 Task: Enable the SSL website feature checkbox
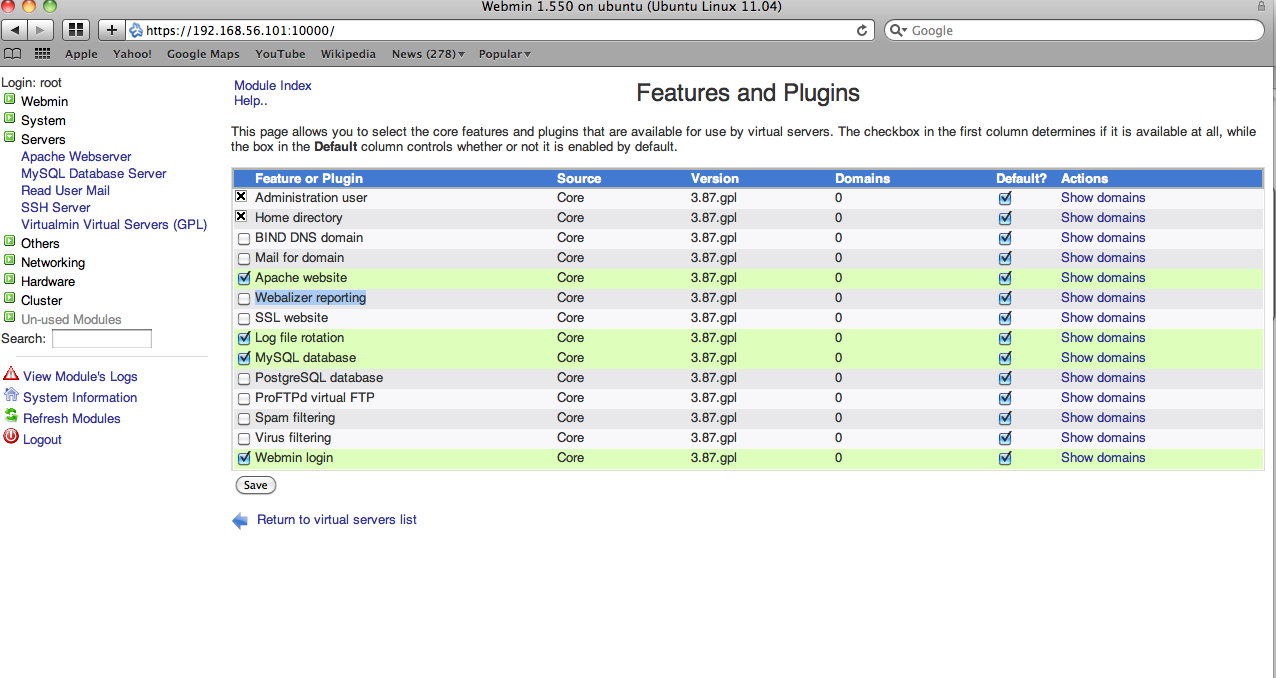coord(244,319)
